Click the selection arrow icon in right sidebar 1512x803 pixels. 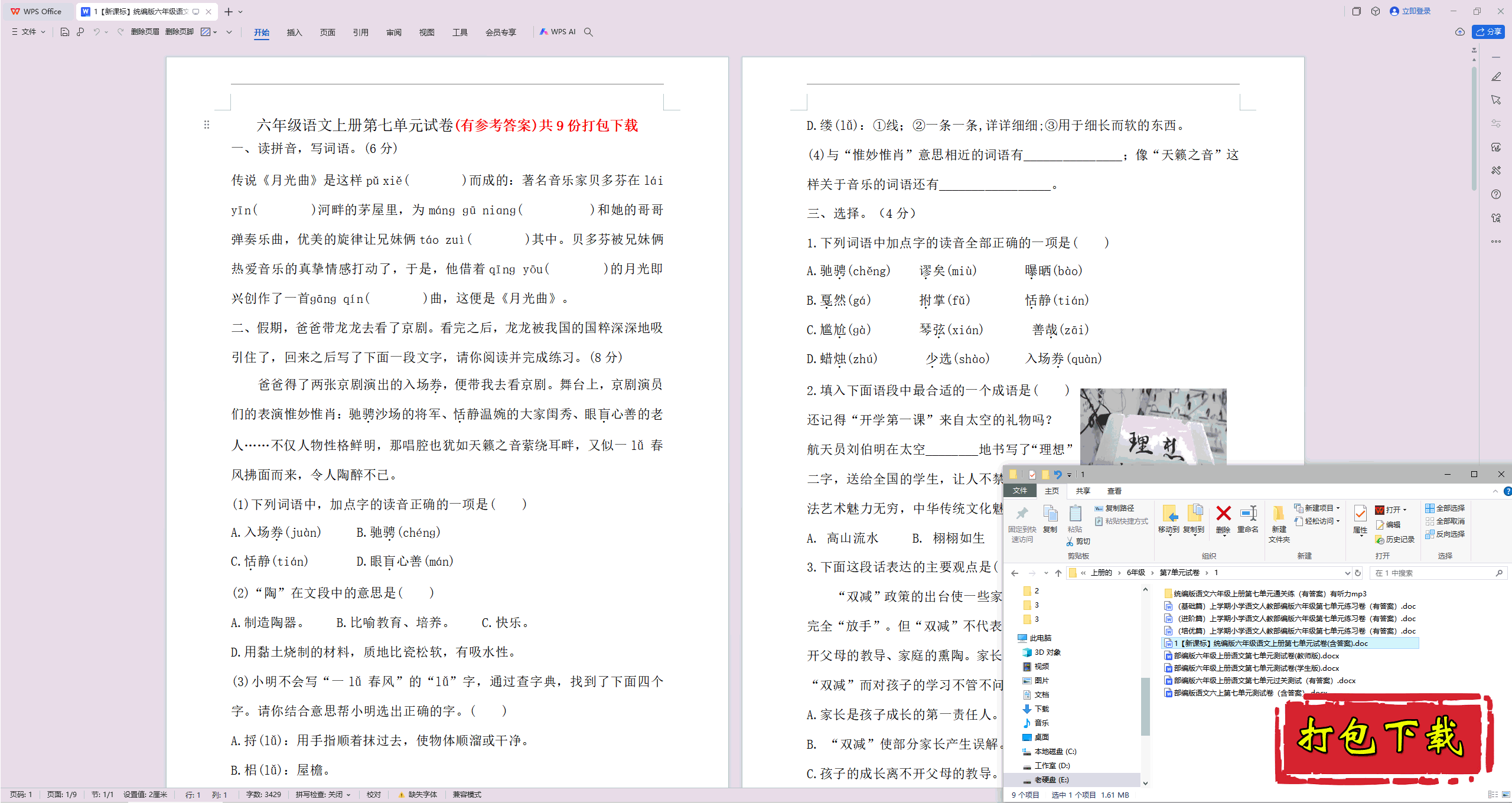coord(1496,100)
